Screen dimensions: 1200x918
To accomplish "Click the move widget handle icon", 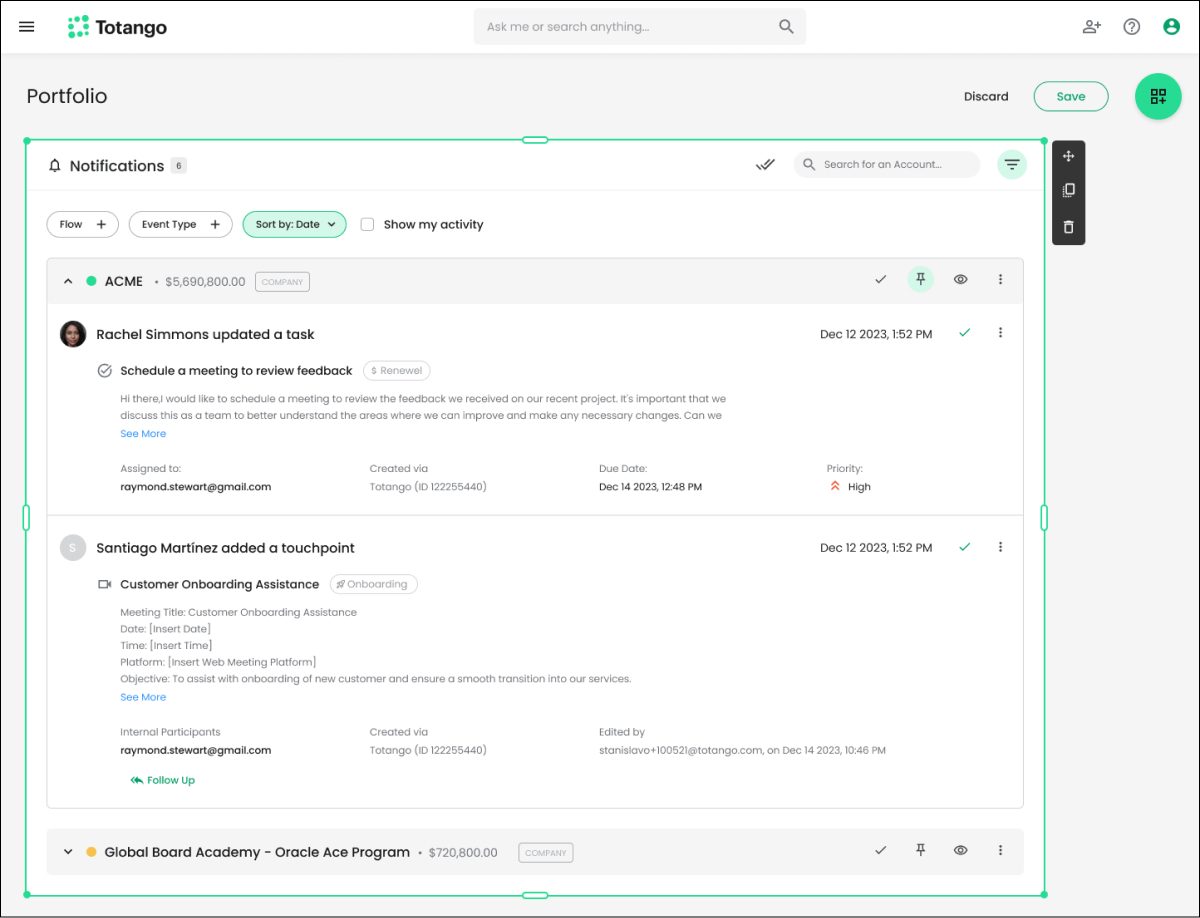I will (1068, 156).
